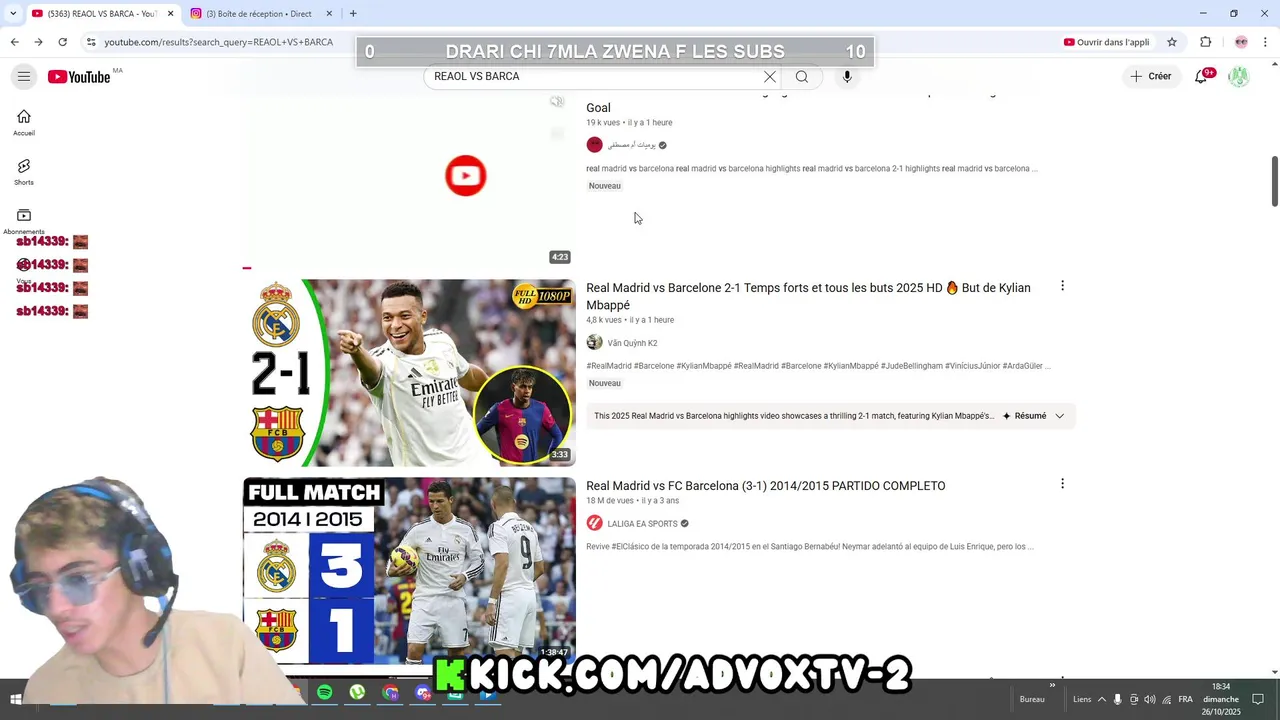View site information icon in address bar
The width and height of the screenshot is (1280, 720).
(91, 42)
